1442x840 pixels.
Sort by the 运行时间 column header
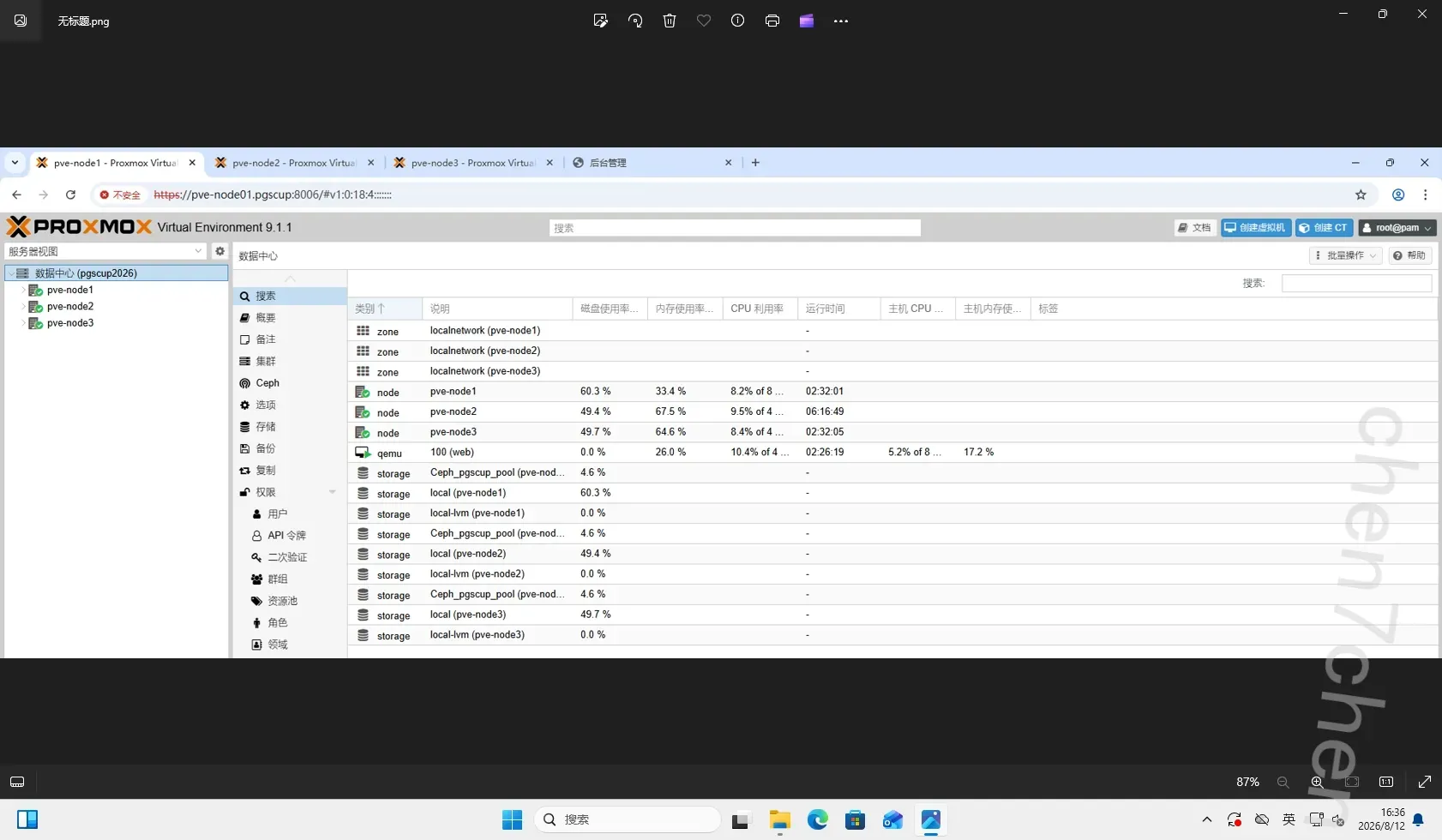coord(838,309)
